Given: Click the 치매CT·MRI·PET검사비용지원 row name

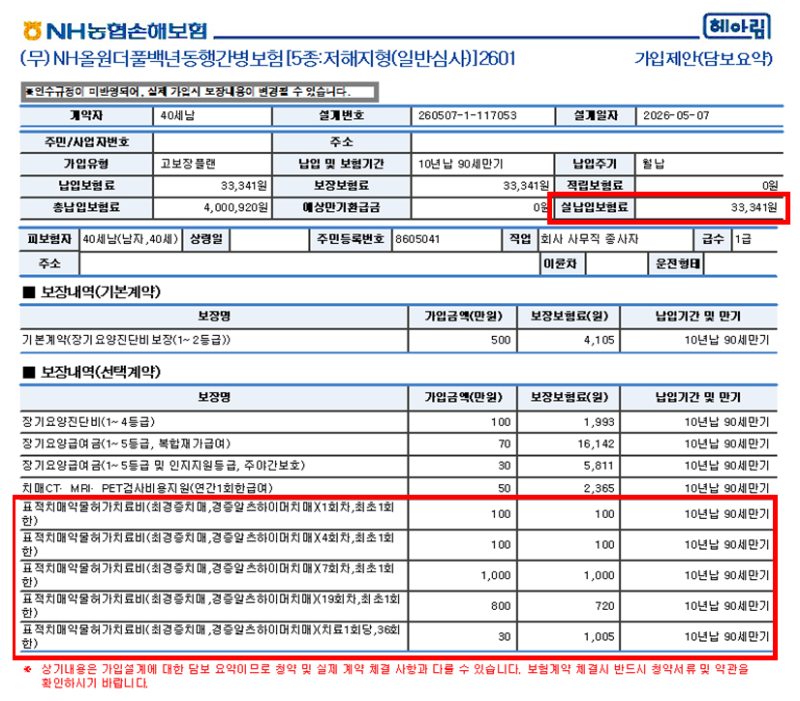Looking at the screenshot, I should point(147,488).
